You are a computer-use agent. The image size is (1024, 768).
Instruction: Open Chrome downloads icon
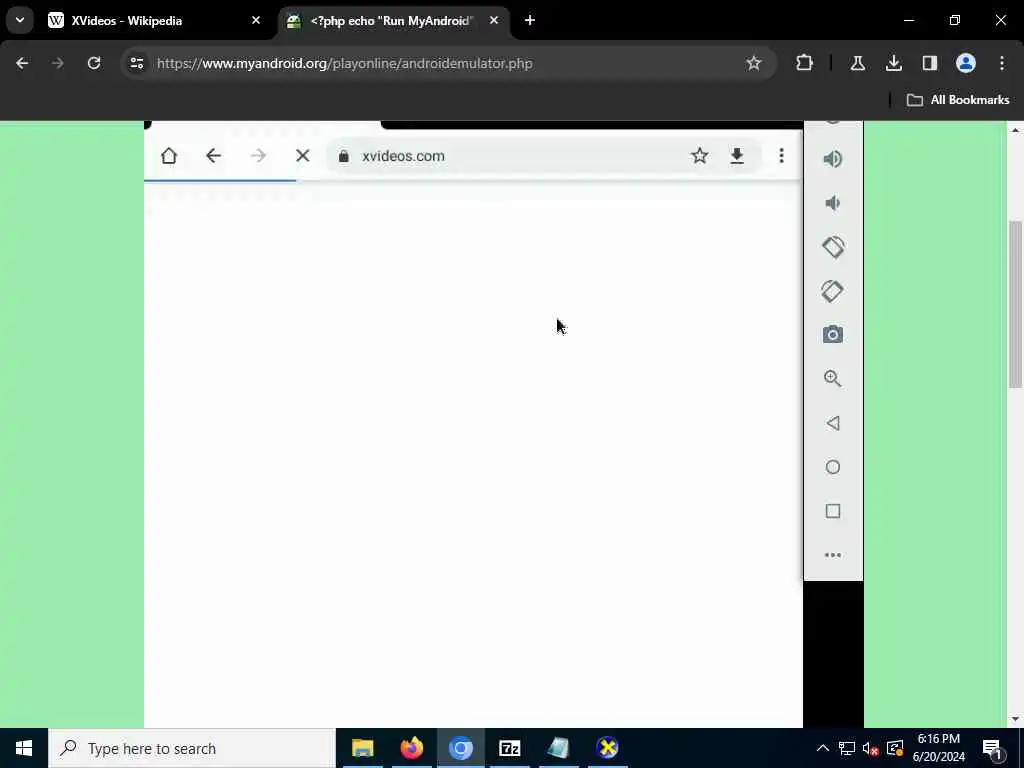tap(893, 63)
